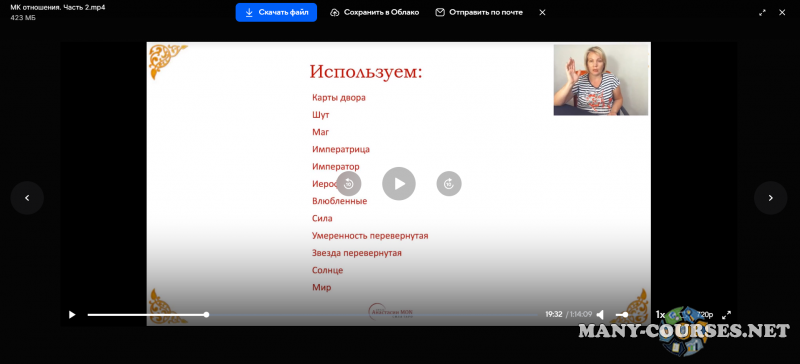Click the expand arrows icon in the top-right corner

tap(762, 12)
